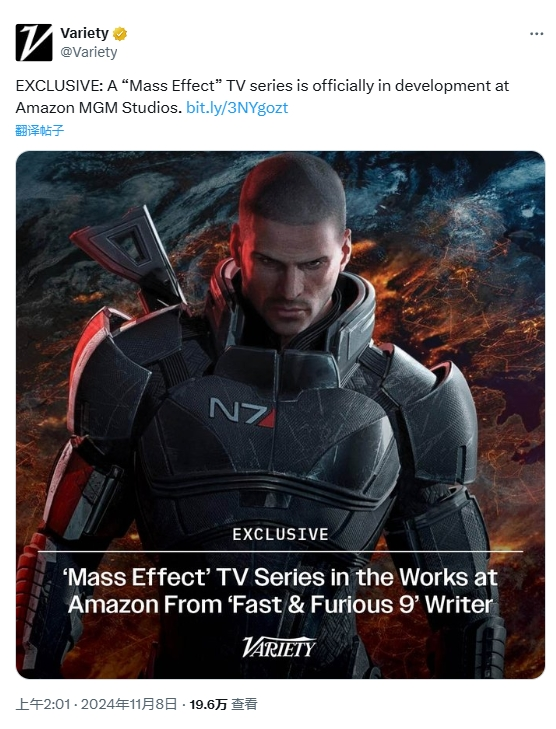The image size is (556, 729).
Task: Click the 'Fast & Furious 9' Writer headline line
Action: 280,605
